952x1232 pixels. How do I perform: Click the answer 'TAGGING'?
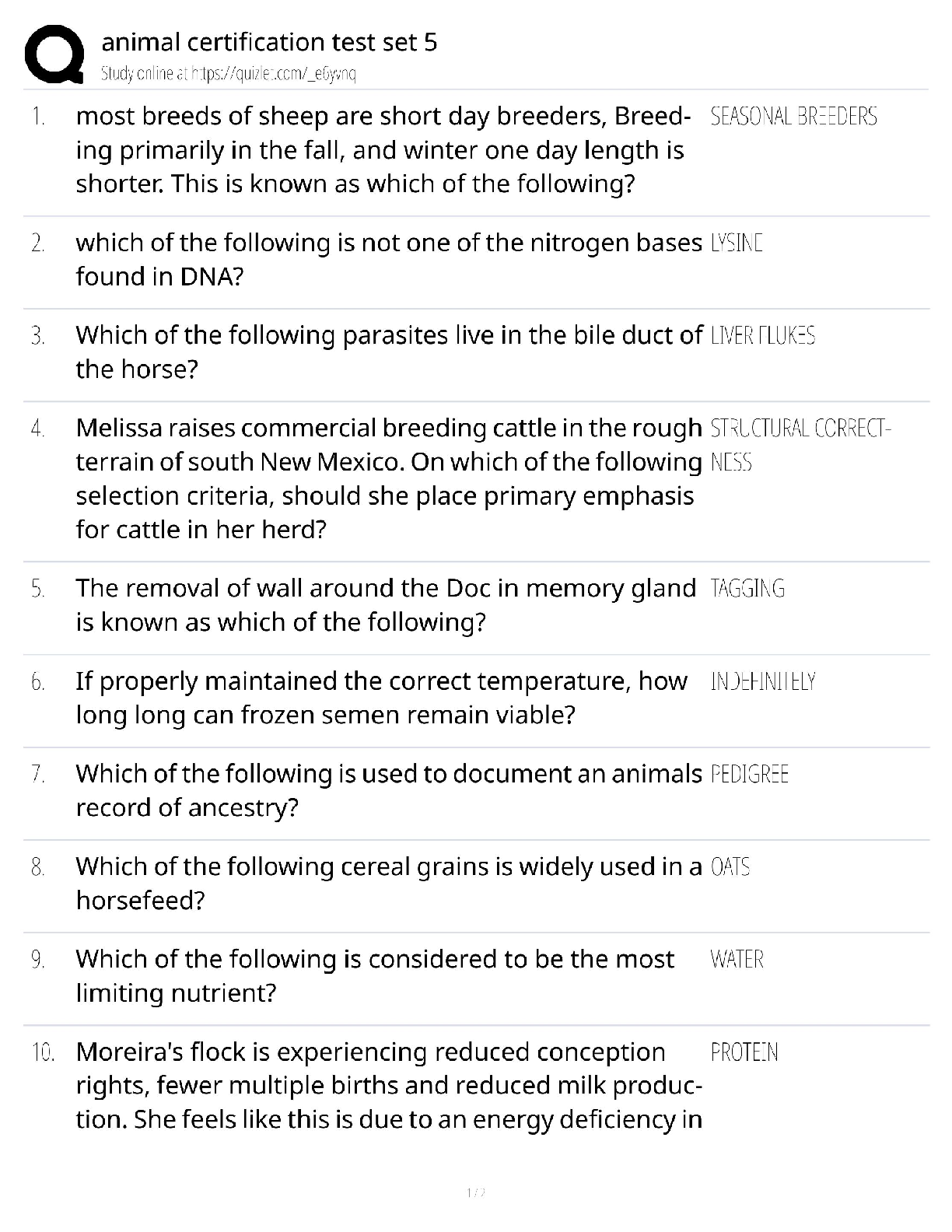click(747, 589)
